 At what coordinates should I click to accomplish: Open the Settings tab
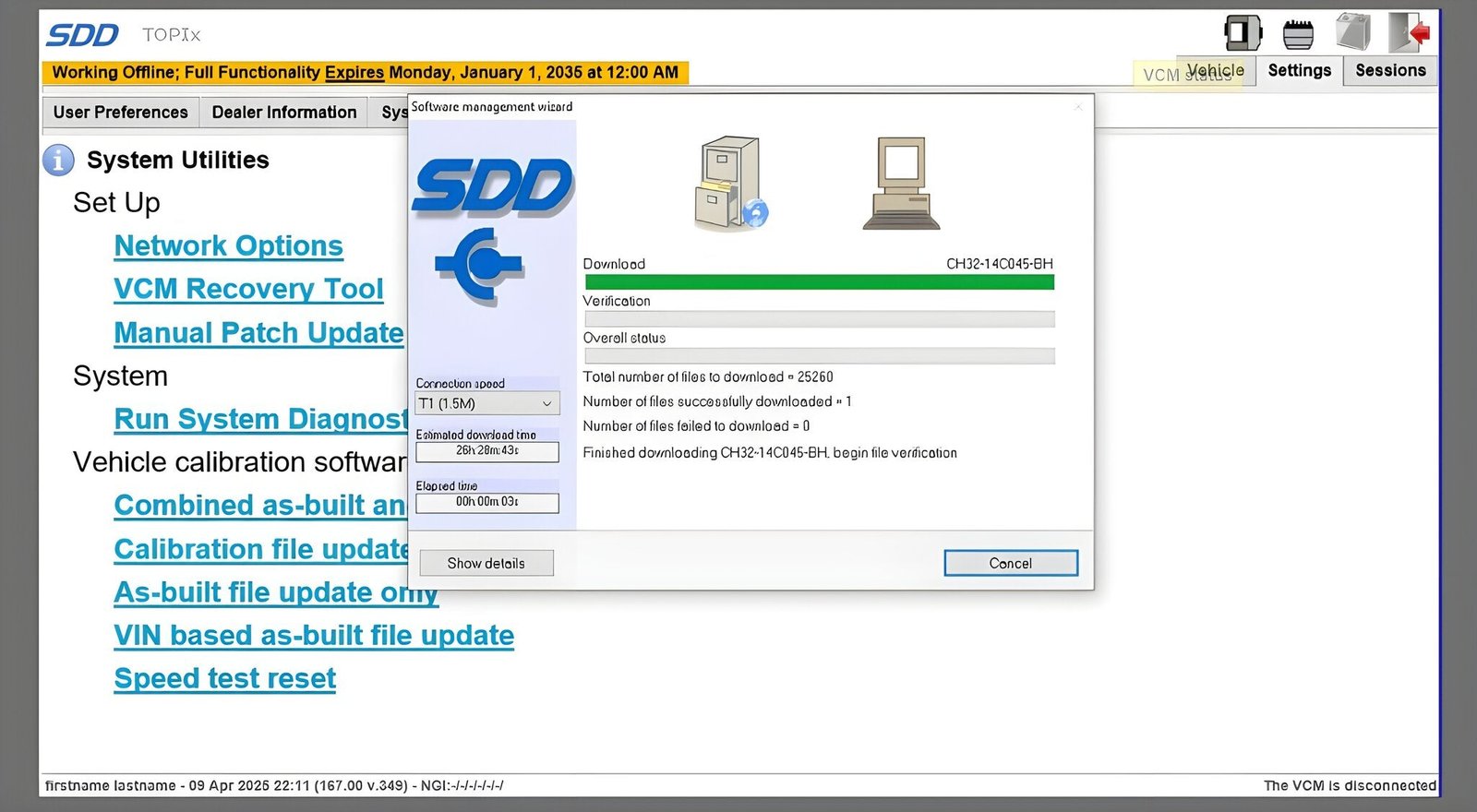point(1299,70)
